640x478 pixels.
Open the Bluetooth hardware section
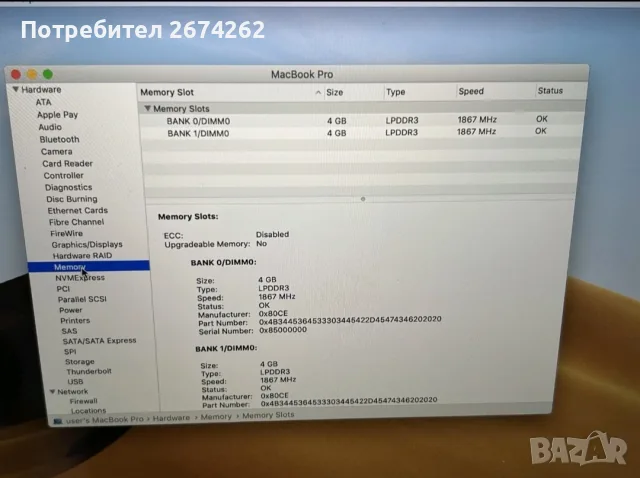click(59, 139)
